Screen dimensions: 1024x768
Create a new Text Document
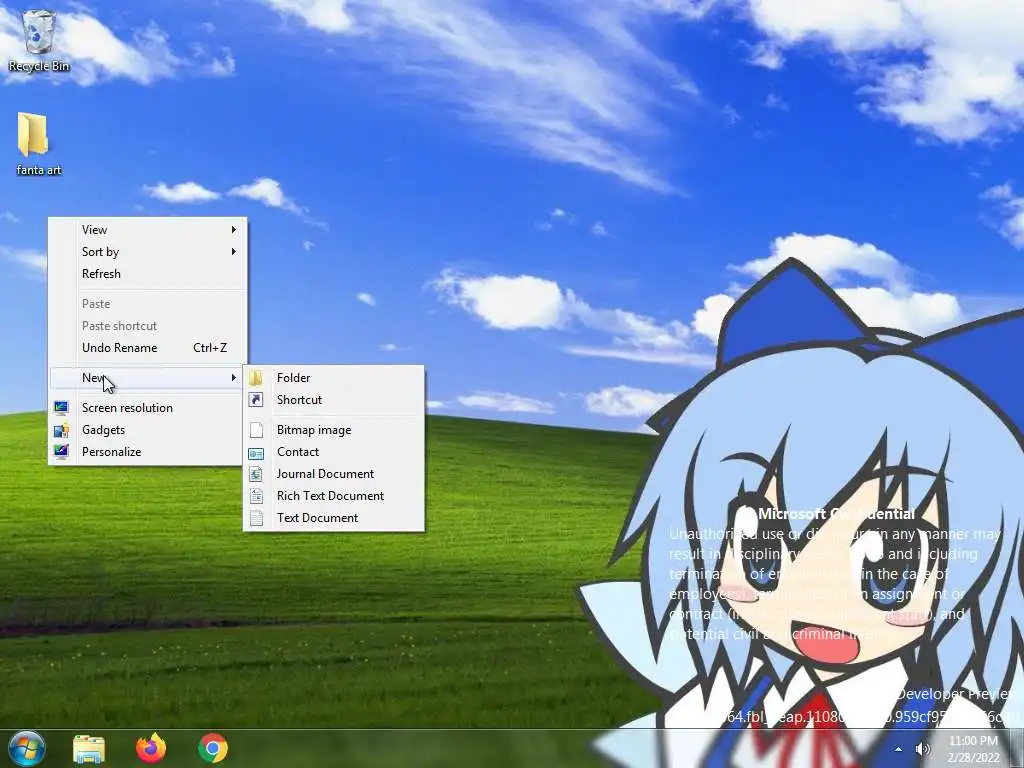click(x=334, y=518)
